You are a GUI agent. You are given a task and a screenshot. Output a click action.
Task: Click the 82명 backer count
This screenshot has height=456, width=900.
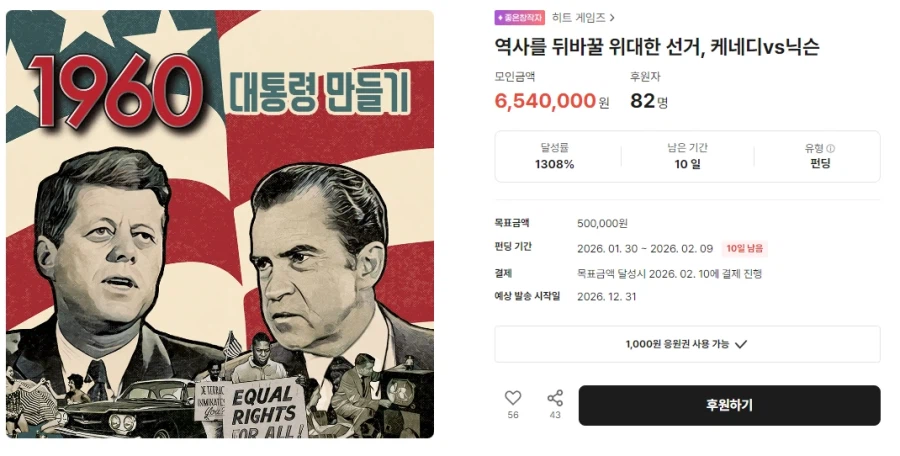[648, 101]
